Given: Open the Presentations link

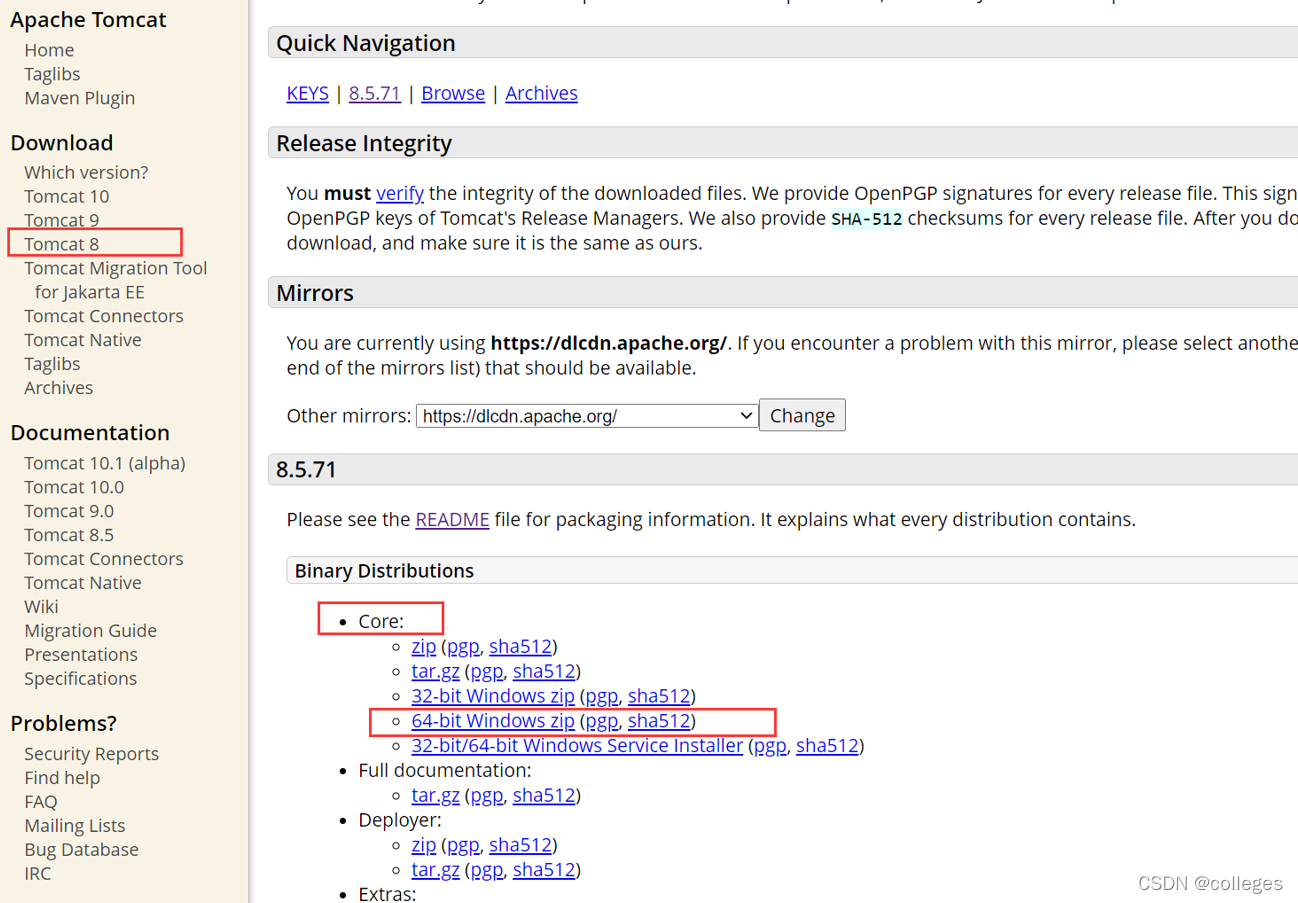Looking at the screenshot, I should pos(81,655).
